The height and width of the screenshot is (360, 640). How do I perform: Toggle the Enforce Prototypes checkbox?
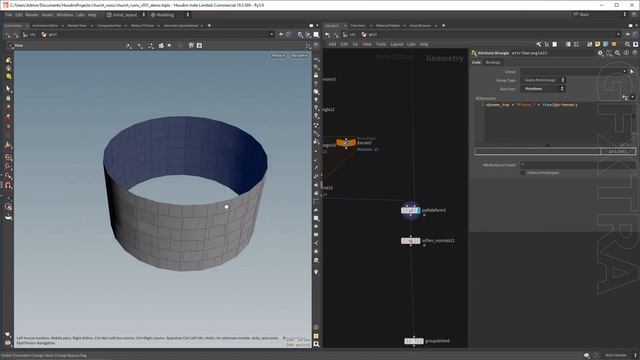point(522,173)
